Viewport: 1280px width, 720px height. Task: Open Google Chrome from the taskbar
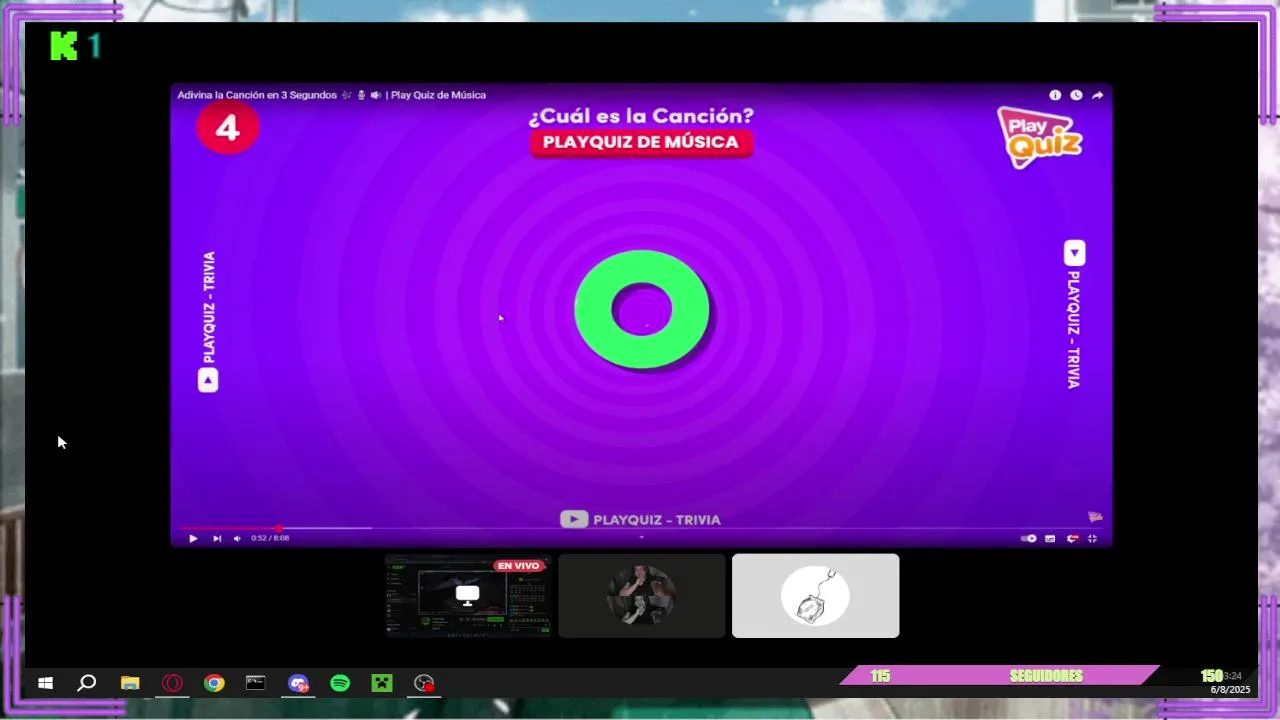(x=214, y=683)
